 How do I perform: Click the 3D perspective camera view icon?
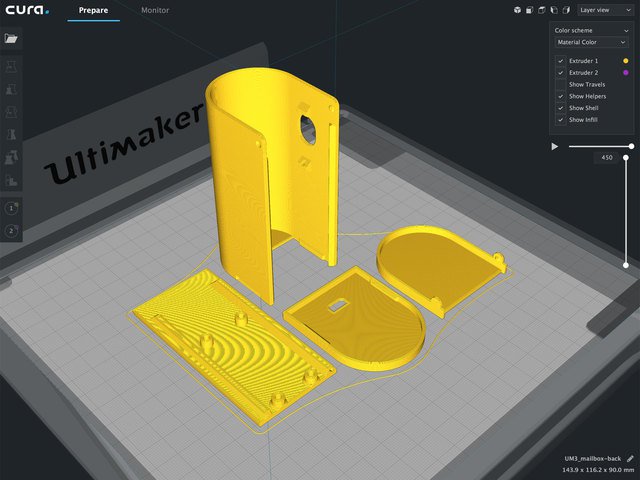point(517,10)
